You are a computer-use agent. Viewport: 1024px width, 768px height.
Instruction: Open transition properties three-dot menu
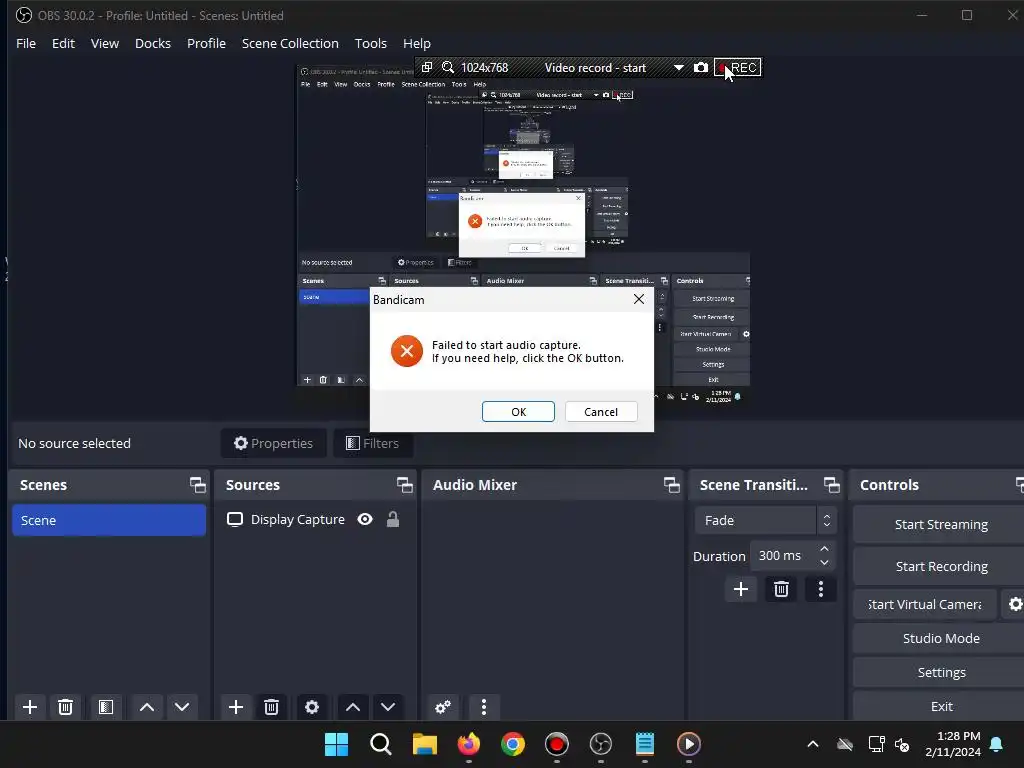tap(821, 589)
